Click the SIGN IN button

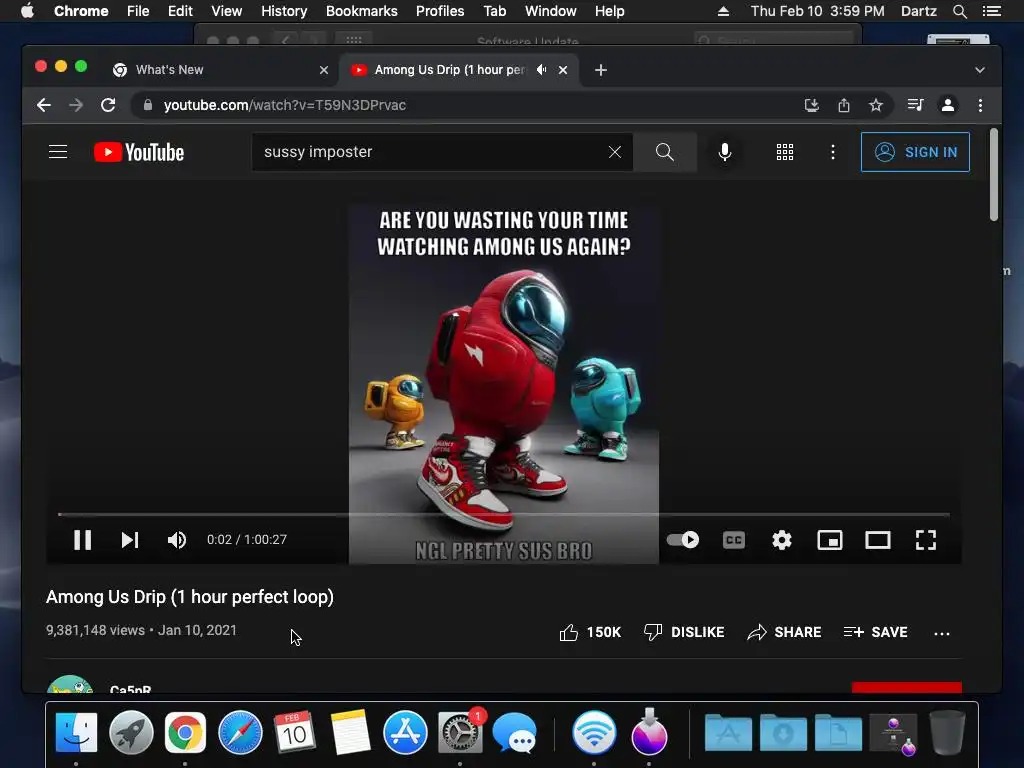coord(916,152)
